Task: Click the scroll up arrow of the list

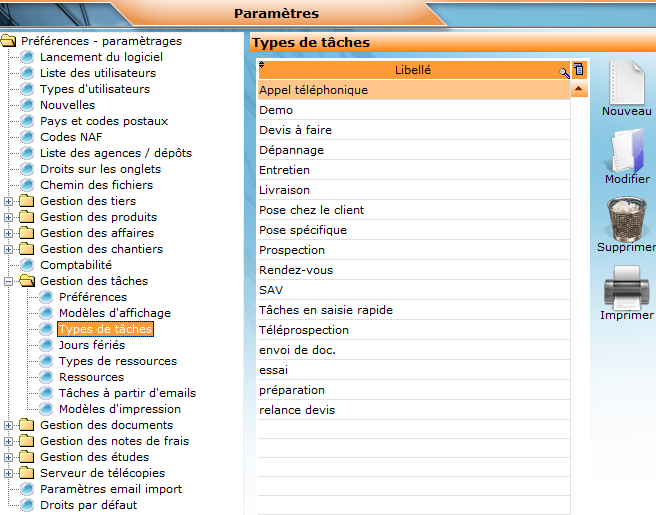Action: click(x=579, y=89)
